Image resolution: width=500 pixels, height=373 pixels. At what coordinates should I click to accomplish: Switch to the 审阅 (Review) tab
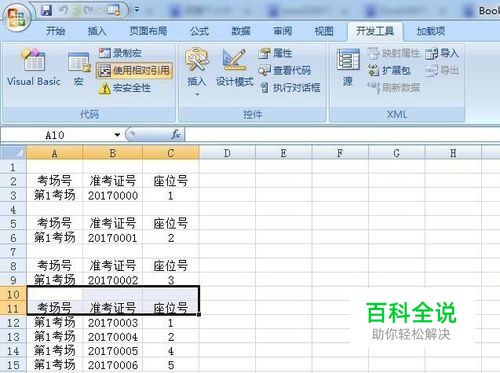coord(283,31)
